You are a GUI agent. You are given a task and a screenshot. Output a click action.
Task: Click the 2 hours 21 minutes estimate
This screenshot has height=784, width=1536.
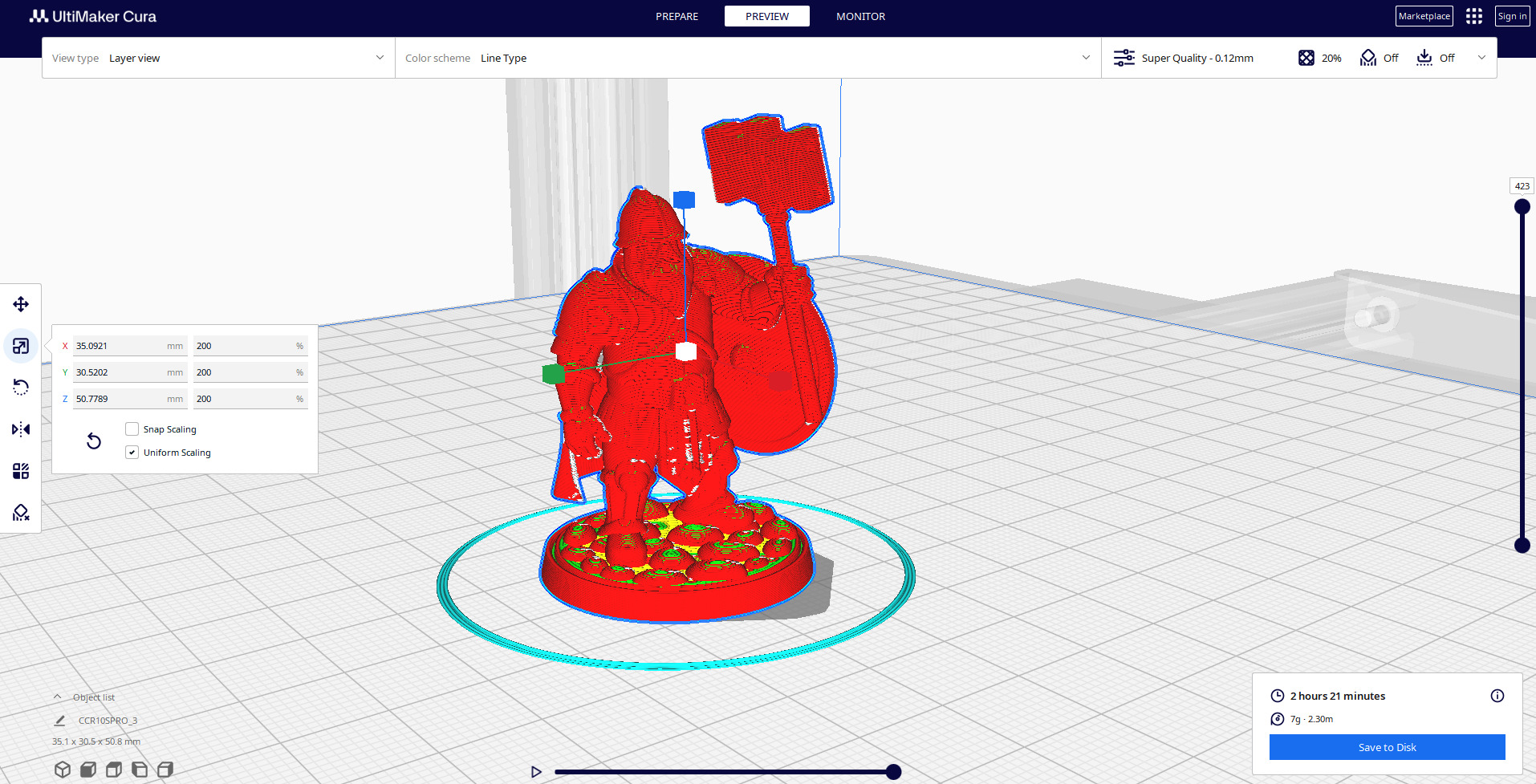point(1338,696)
